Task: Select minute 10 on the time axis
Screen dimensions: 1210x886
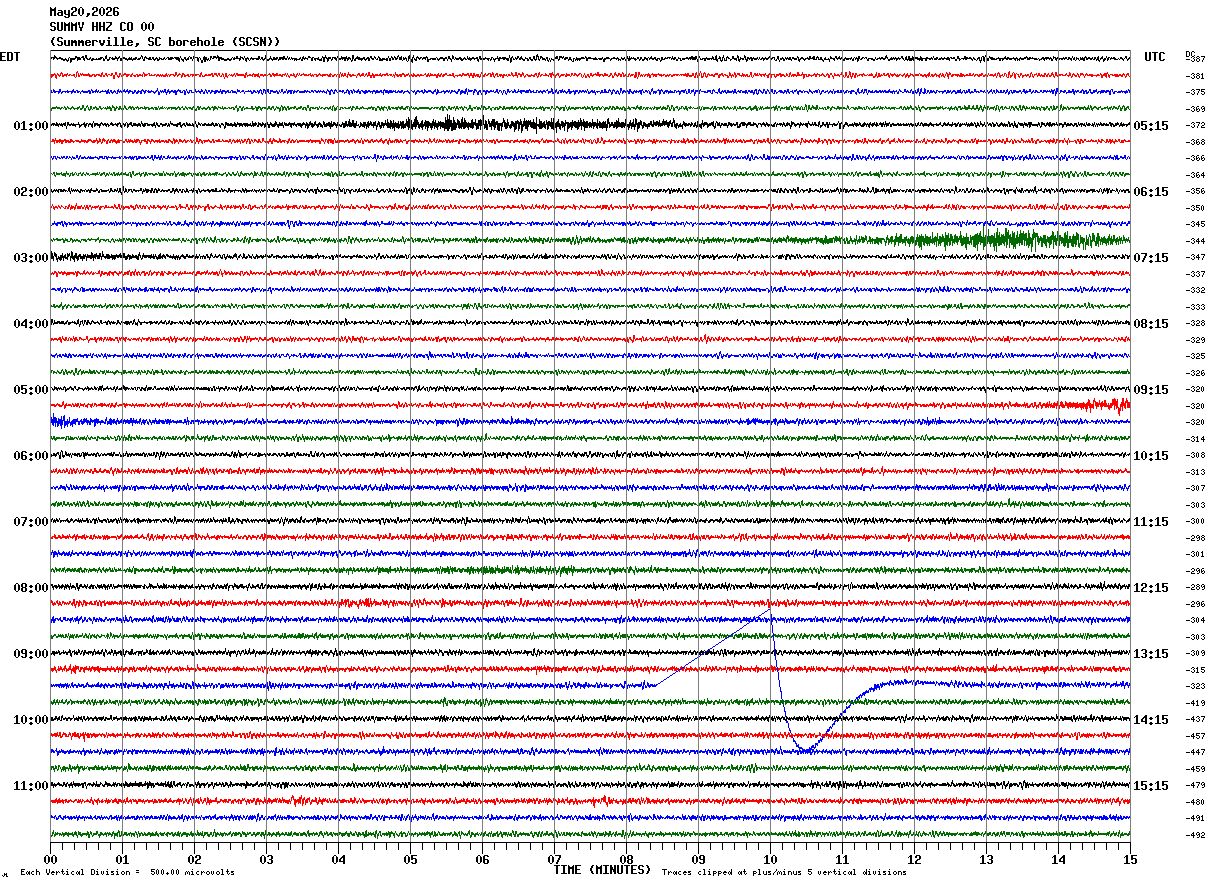Action: click(x=770, y=859)
